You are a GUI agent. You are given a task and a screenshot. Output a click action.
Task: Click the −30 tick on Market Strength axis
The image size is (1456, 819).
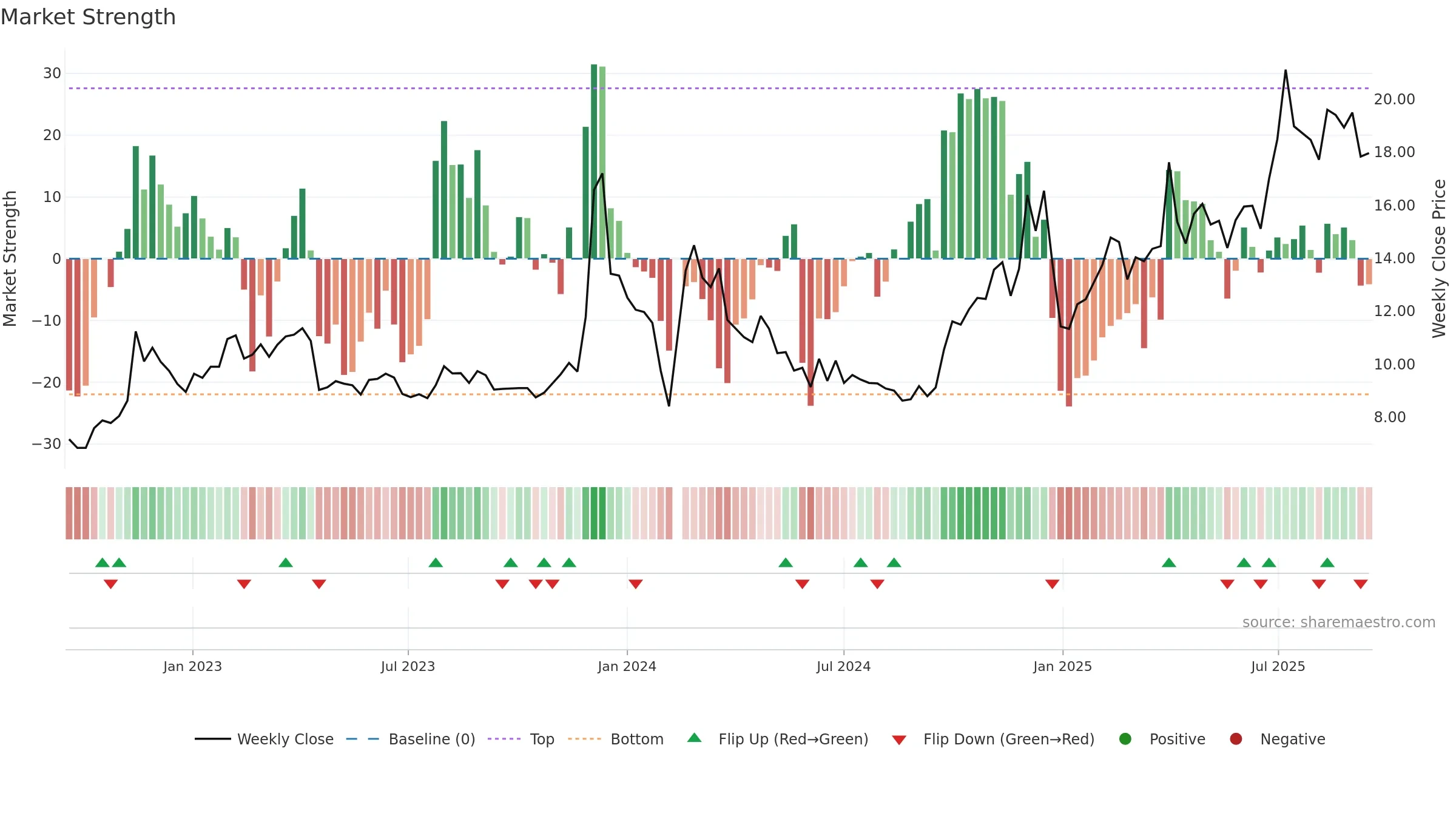pyautogui.click(x=47, y=444)
